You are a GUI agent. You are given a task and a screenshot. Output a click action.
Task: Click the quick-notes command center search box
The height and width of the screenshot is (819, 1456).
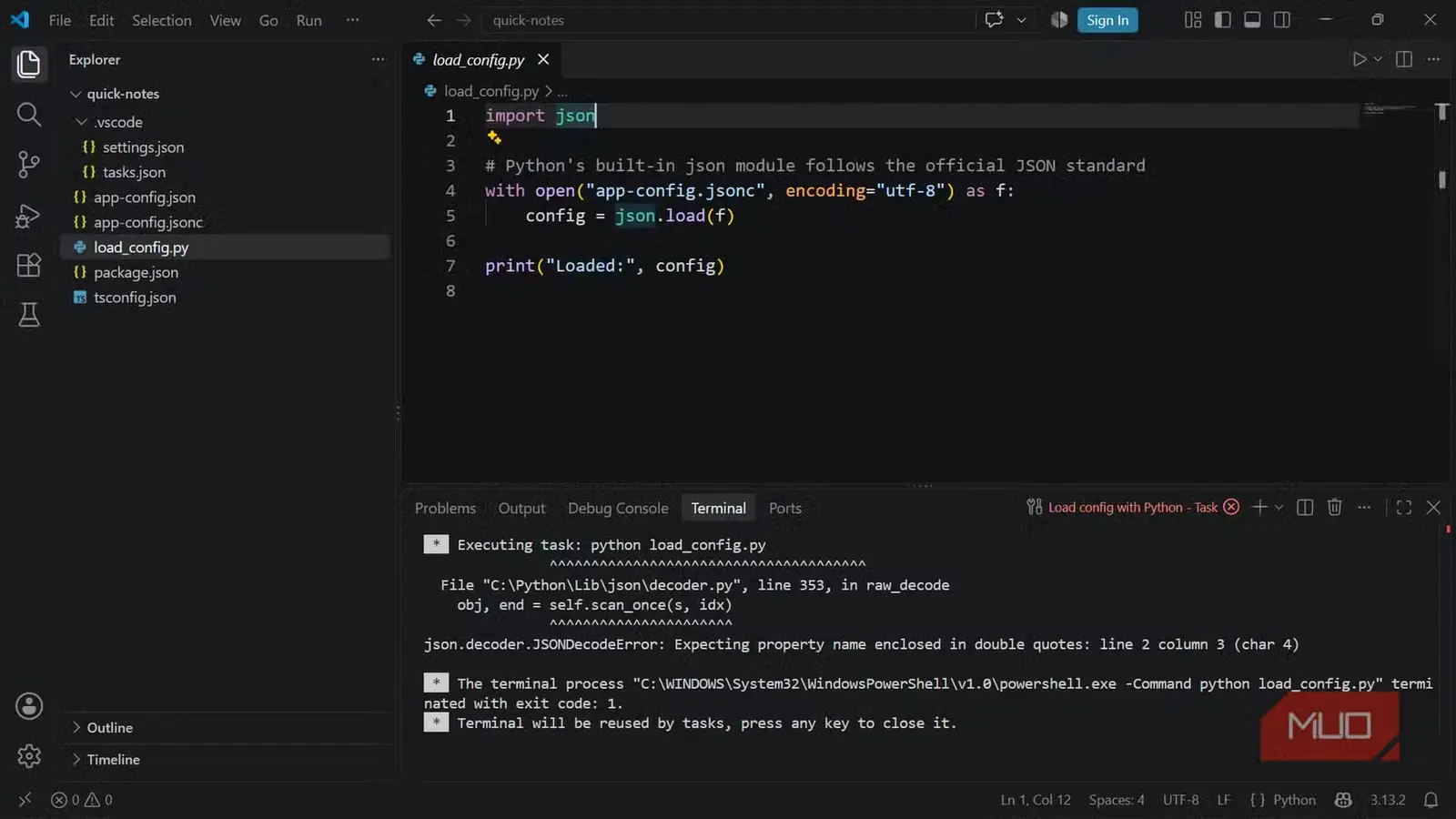point(728,20)
